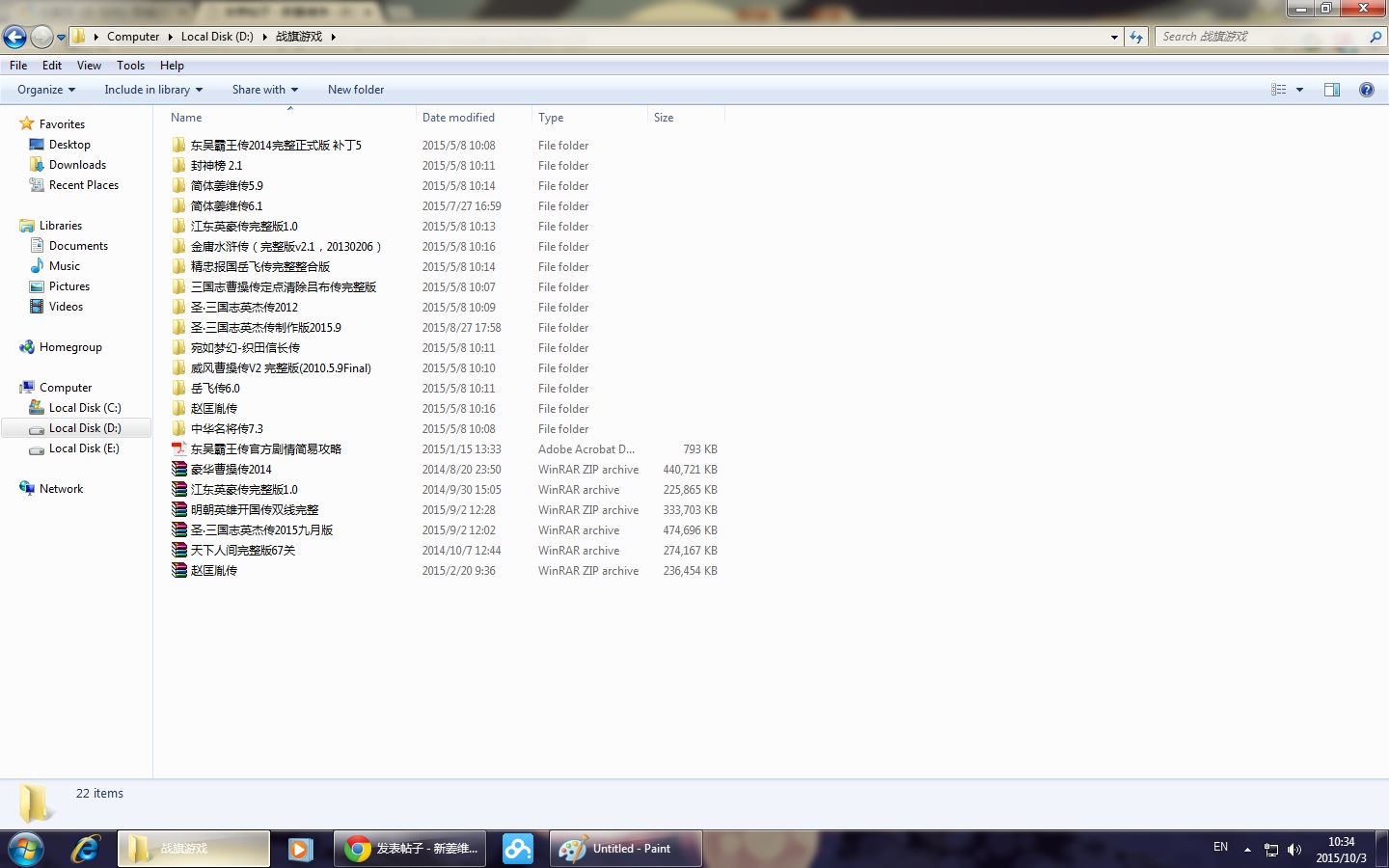Open the address bar history dropdown
The width and height of the screenshot is (1389, 868).
point(1114,37)
